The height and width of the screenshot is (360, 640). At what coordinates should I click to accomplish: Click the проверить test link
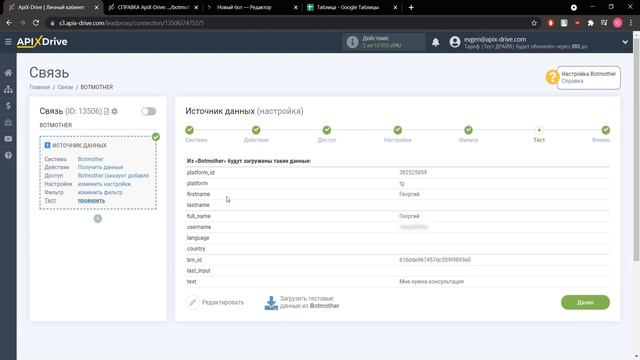pos(91,200)
